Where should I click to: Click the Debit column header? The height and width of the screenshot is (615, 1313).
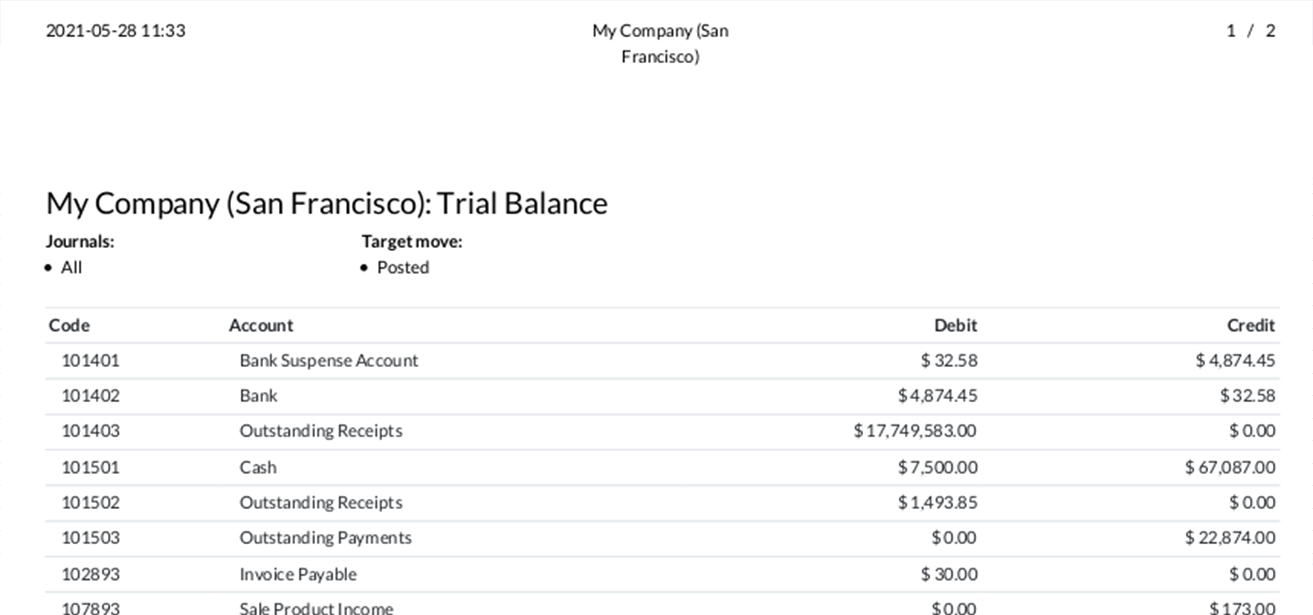955,325
